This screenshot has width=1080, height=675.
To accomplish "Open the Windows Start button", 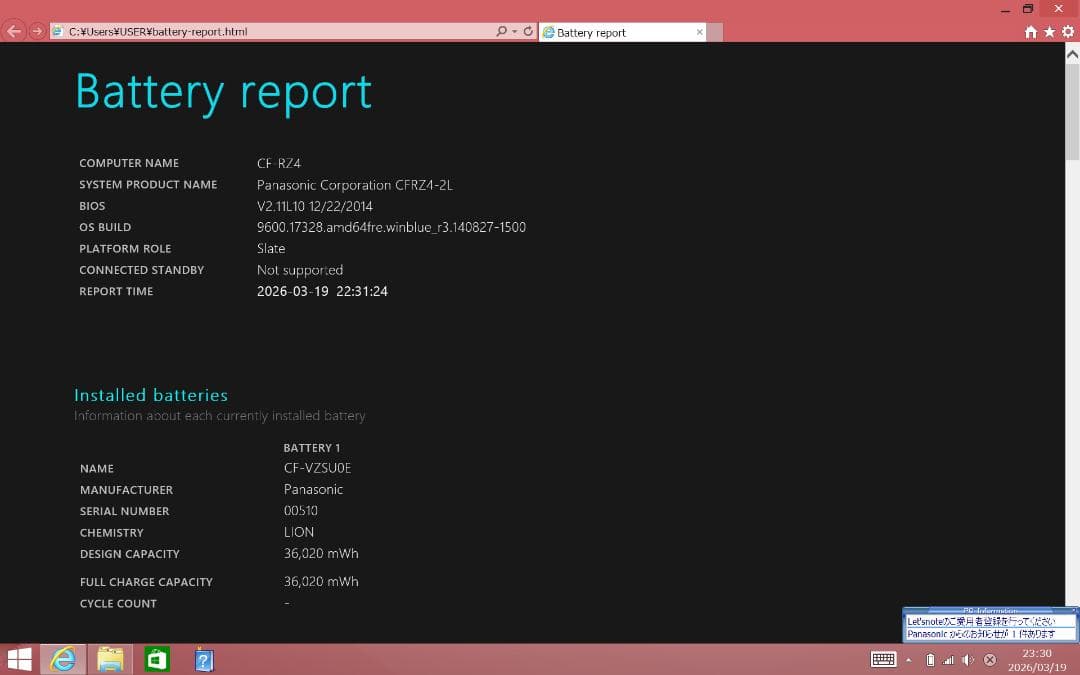I will tap(19, 660).
